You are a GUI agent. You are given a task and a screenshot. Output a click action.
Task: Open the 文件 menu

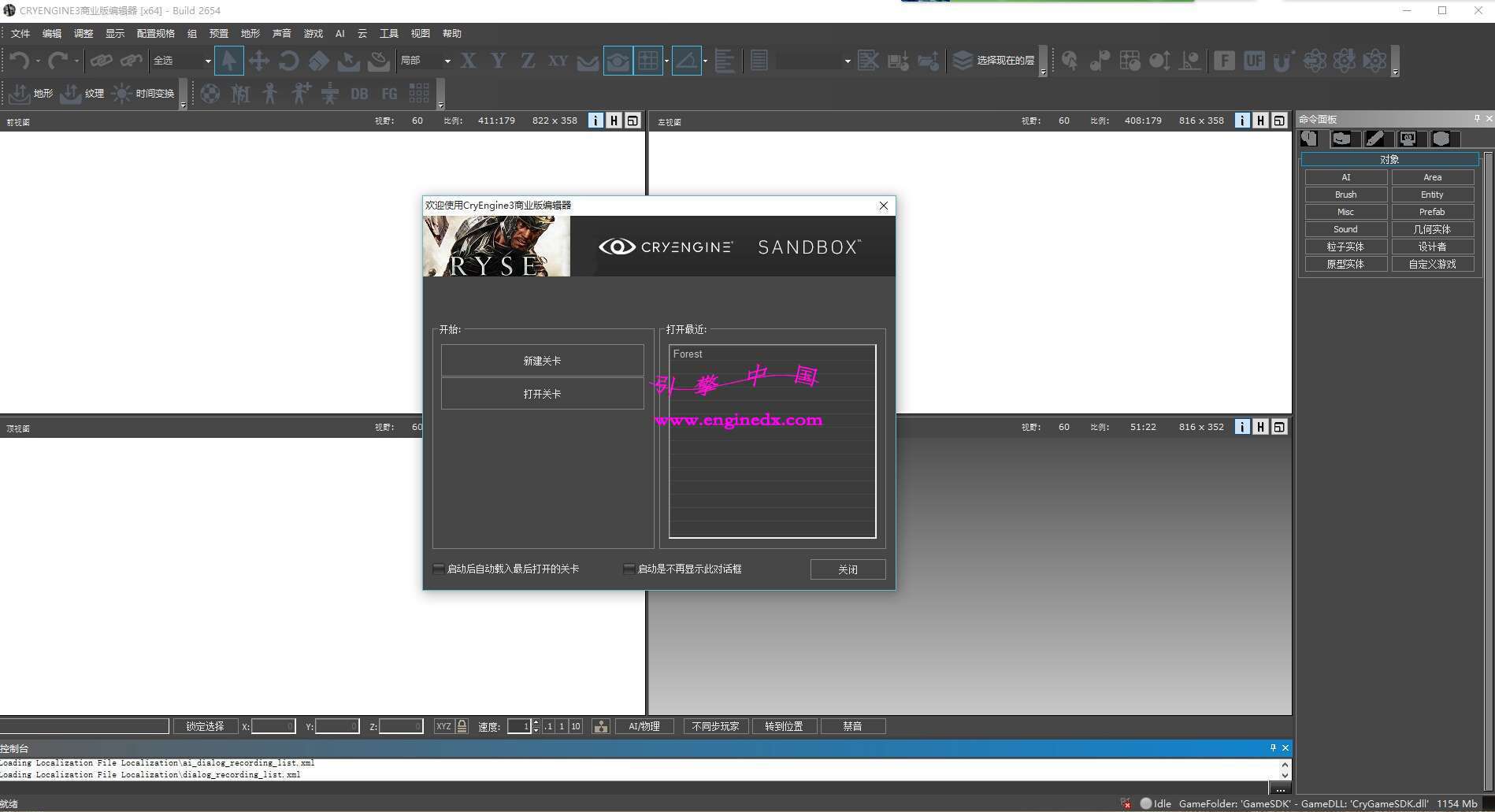click(20, 34)
